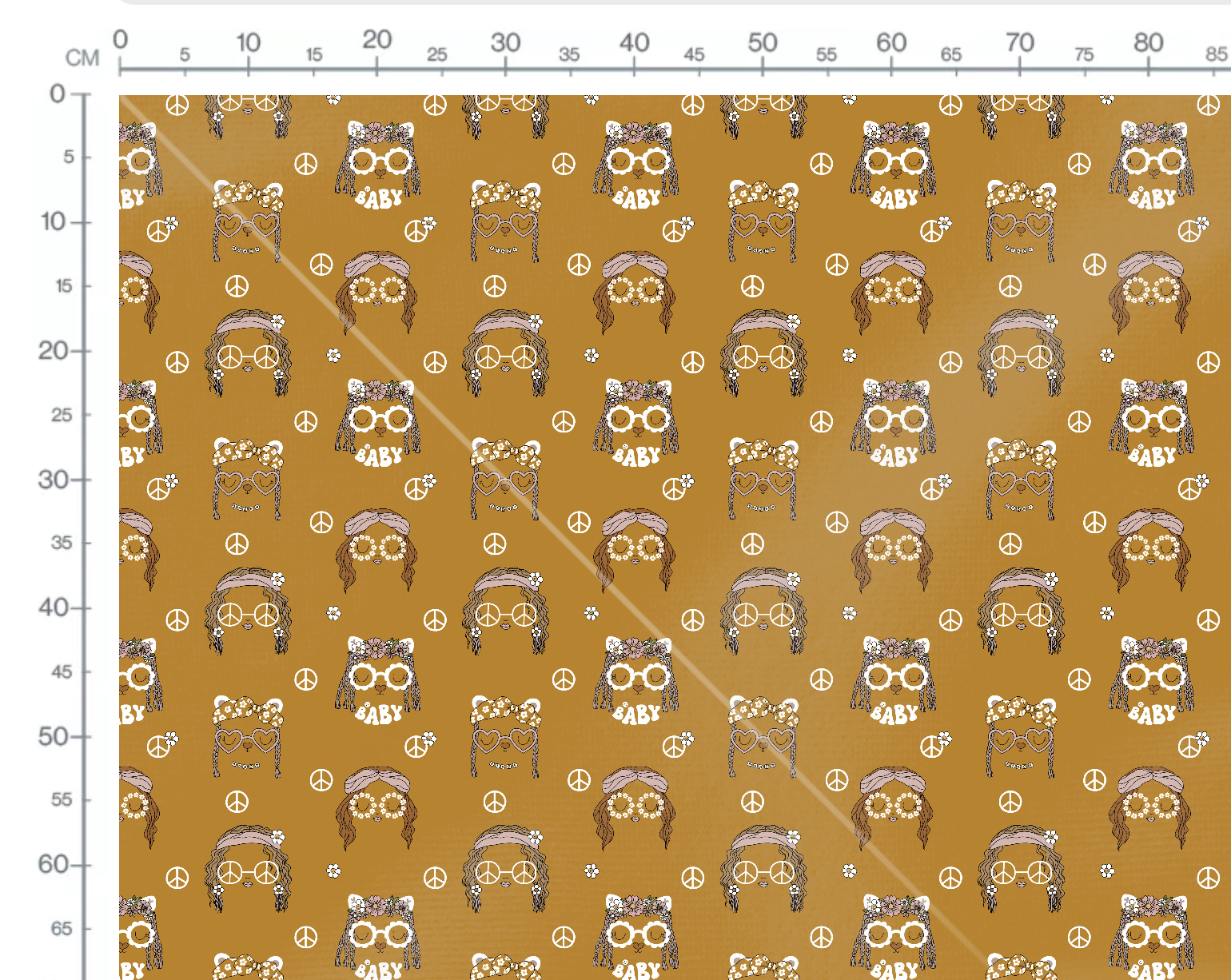Click the 10 mark on horizontal ruler
Screen dimensions: 1231x980
[x=248, y=42]
